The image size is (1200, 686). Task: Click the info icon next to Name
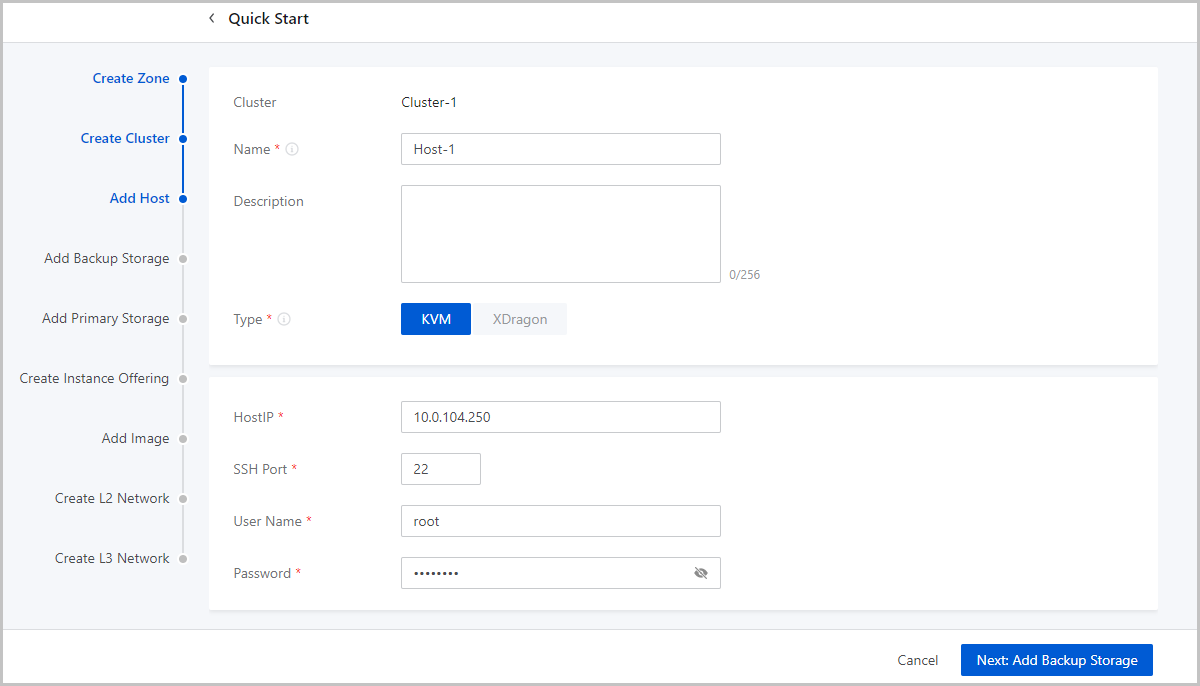(x=292, y=149)
